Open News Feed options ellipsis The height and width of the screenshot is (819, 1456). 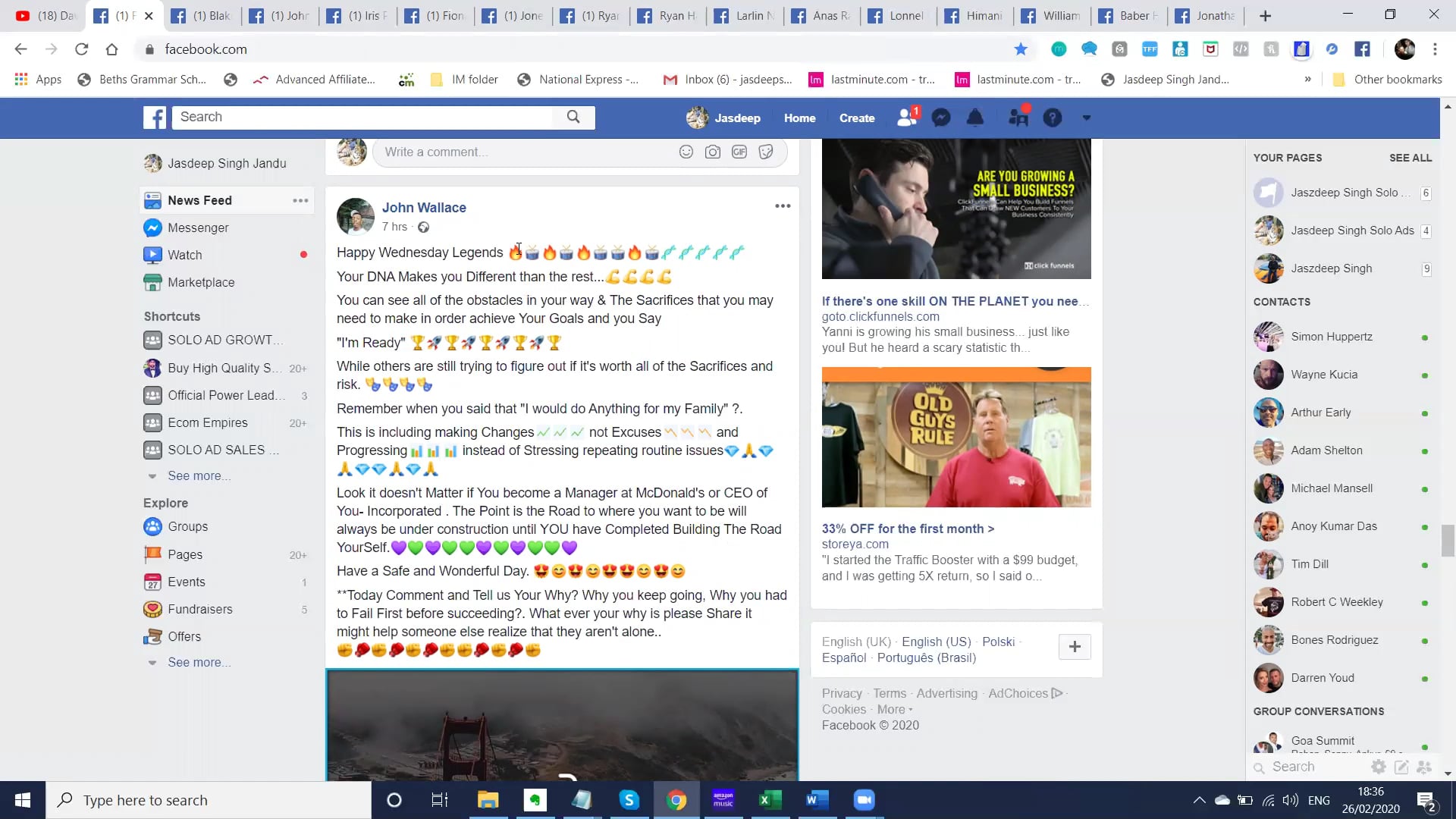point(301,200)
